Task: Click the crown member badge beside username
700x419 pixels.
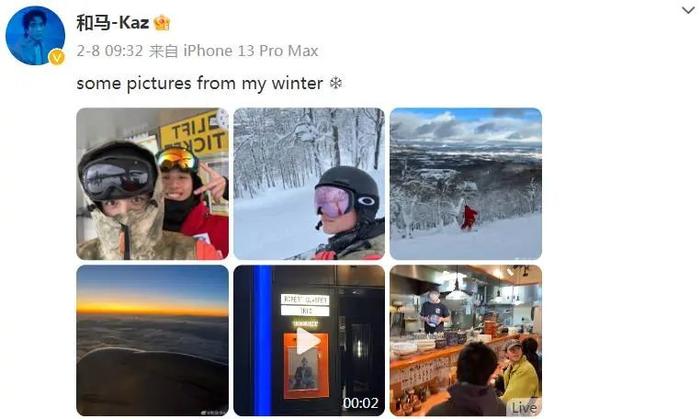Action: click(162, 22)
